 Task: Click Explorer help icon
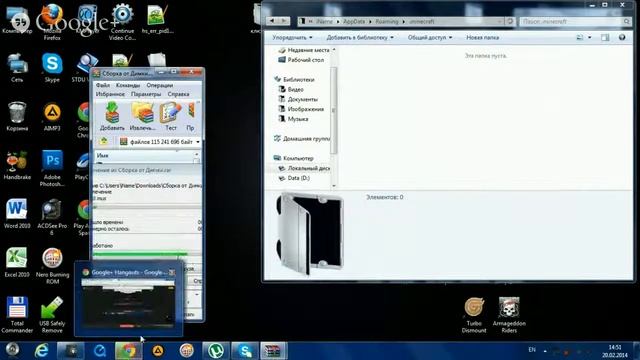(622, 37)
